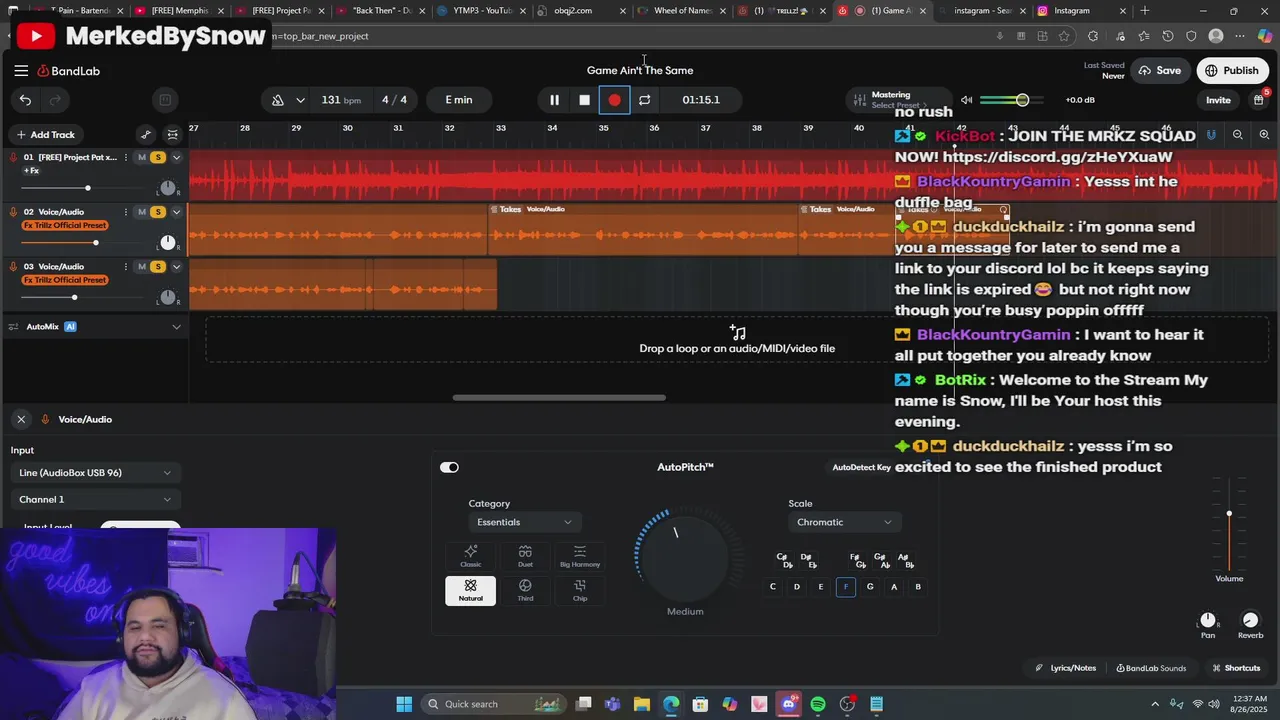Open the Chromatic scale dropdown

click(x=845, y=522)
